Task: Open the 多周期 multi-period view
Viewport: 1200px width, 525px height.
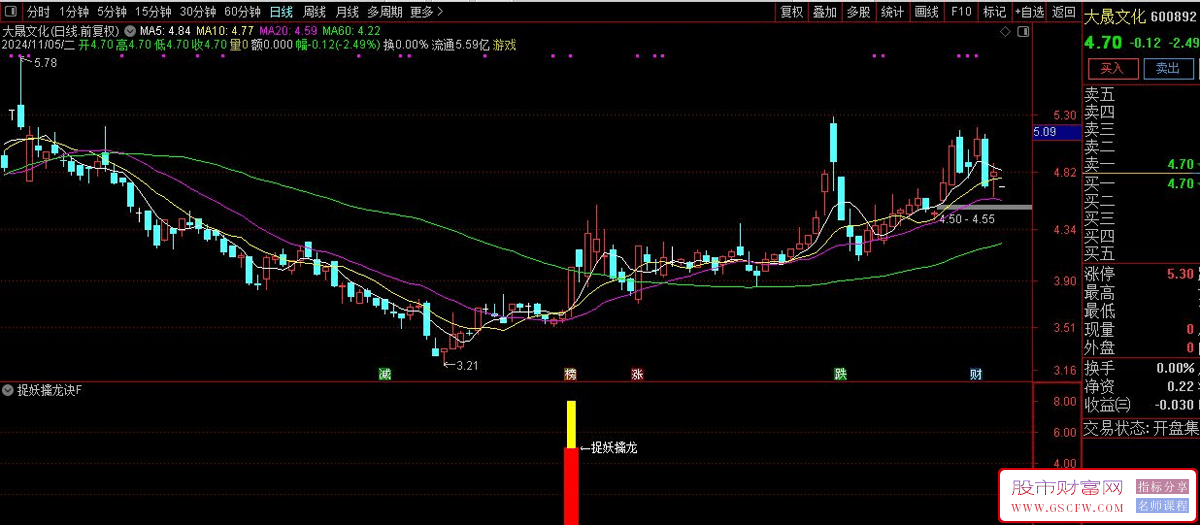Action: coord(385,12)
